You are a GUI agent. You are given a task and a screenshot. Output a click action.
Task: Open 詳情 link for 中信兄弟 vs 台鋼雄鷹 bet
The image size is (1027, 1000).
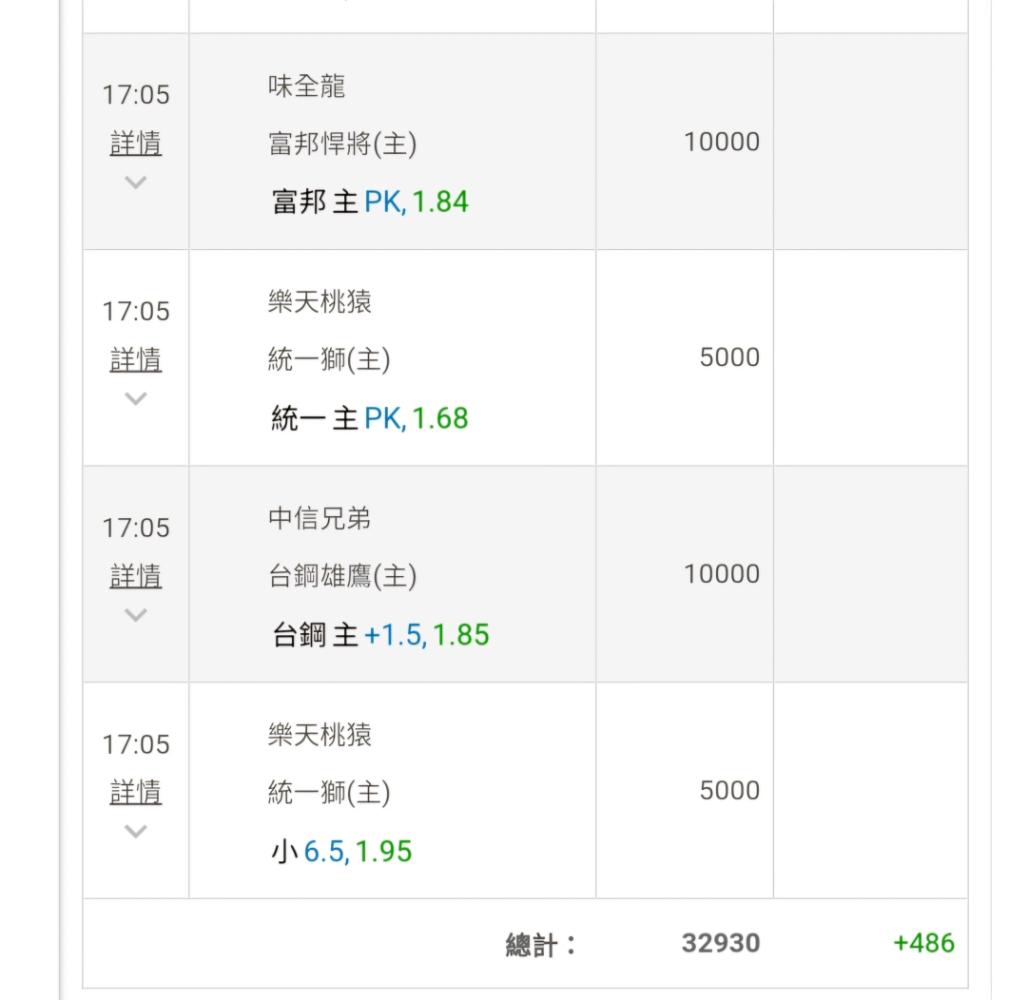coord(136,576)
